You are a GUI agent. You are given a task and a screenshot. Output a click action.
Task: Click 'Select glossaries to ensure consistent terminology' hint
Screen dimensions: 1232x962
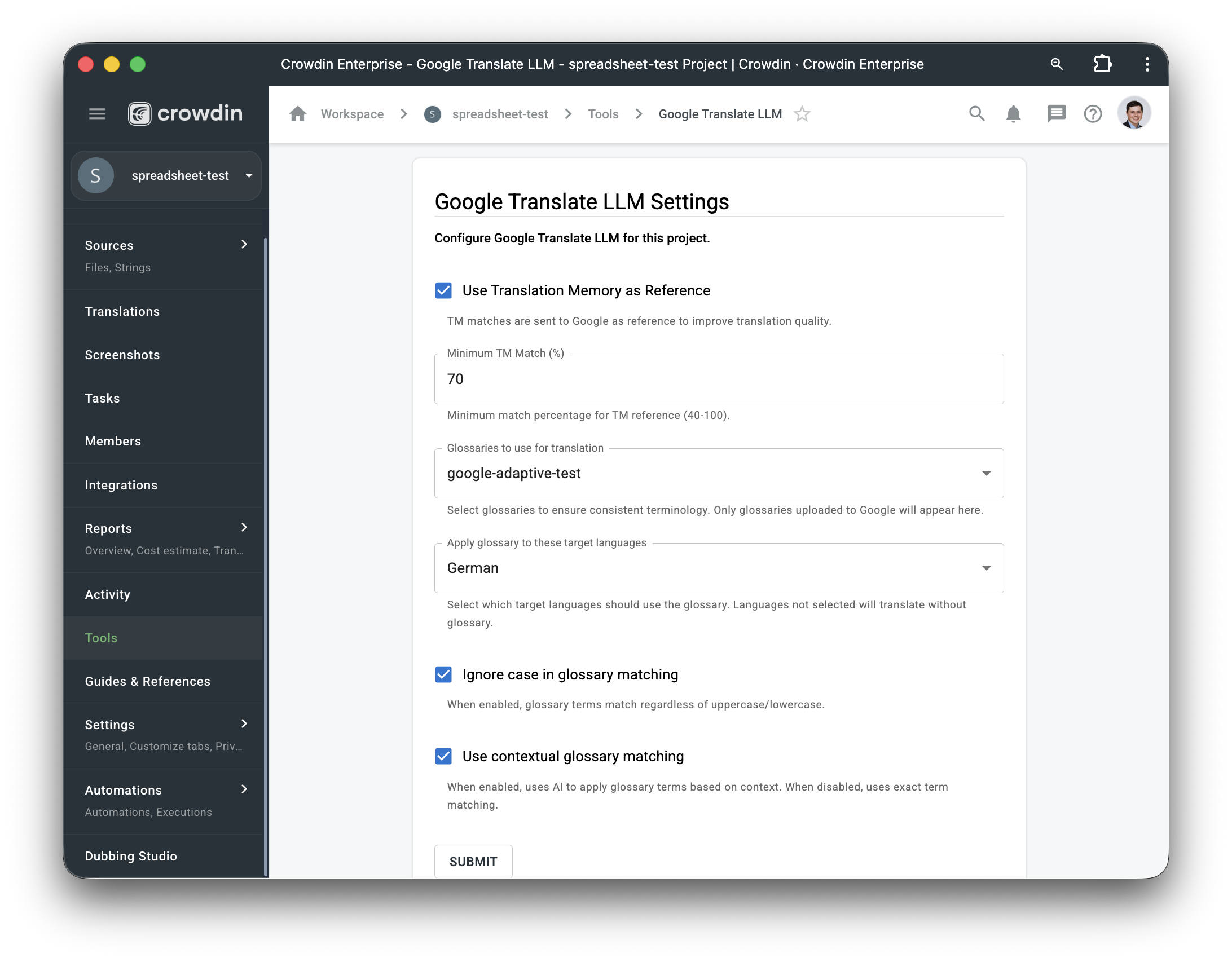pos(715,510)
